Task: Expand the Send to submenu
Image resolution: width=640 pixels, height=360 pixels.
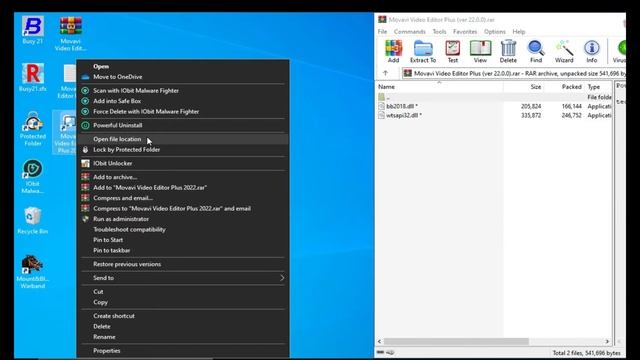Action: coord(183,278)
